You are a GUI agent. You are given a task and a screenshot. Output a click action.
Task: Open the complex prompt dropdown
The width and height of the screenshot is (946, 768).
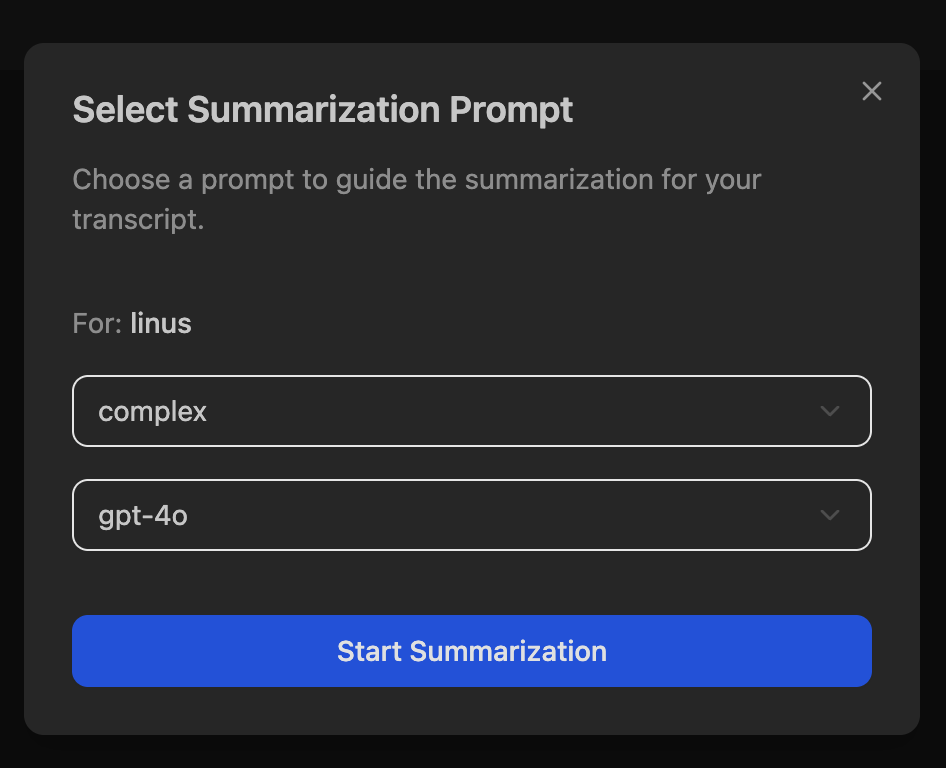(472, 411)
